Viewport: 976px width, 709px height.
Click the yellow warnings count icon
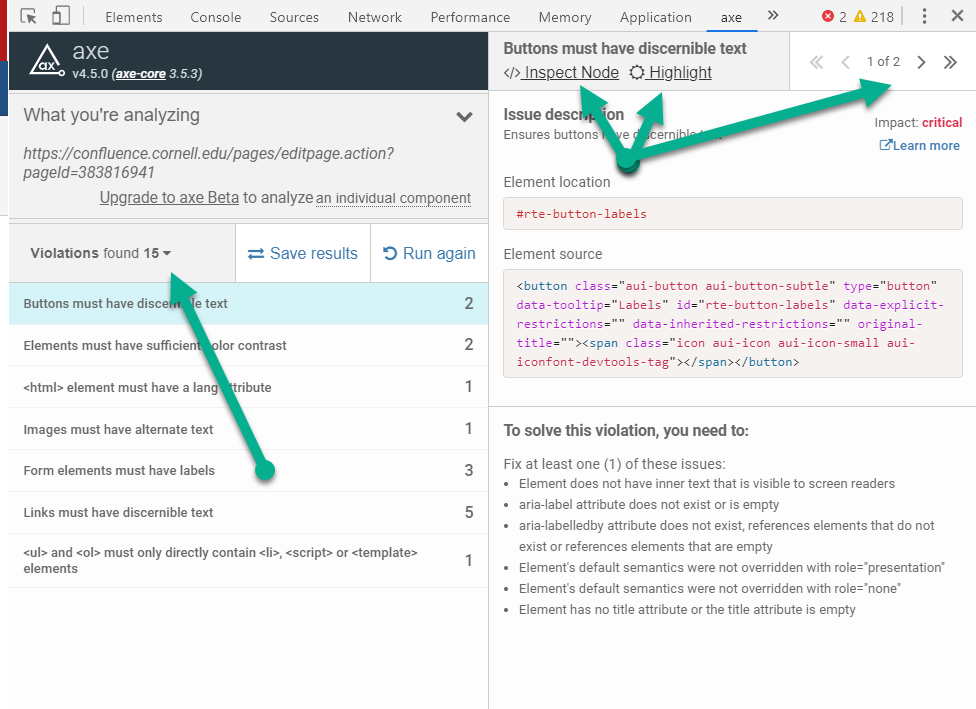coord(860,17)
